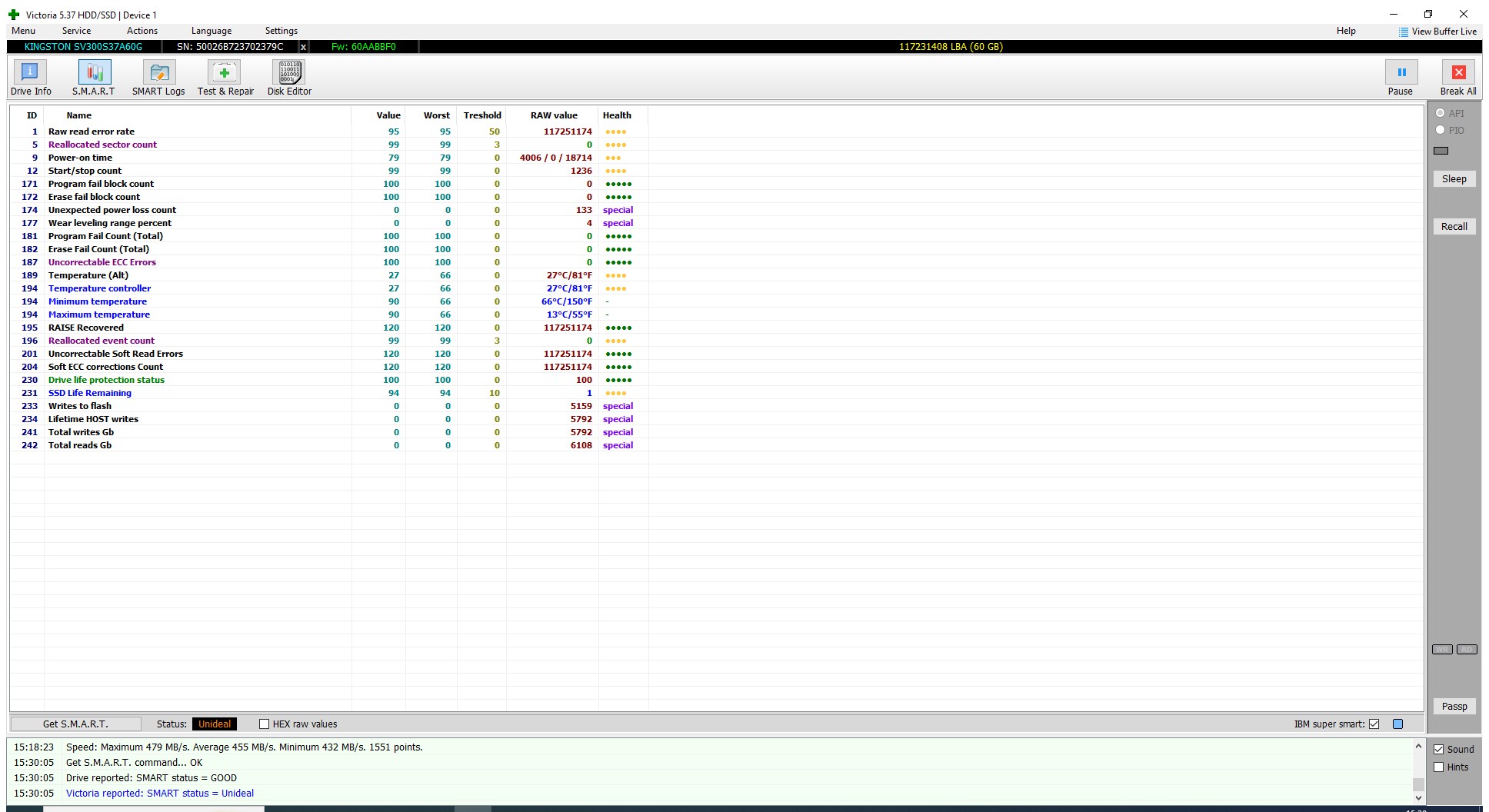
Task: Switch to Test & Repair
Action: pos(225,78)
